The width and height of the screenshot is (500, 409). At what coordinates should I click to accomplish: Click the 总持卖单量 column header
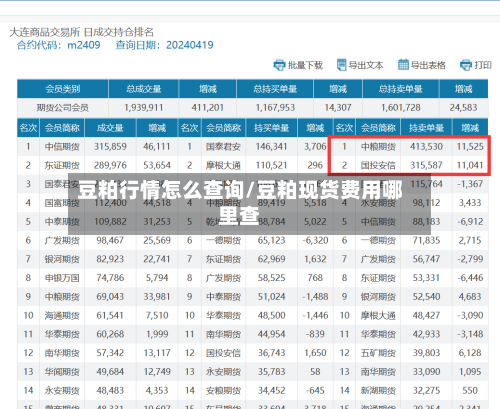coord(401,89)
